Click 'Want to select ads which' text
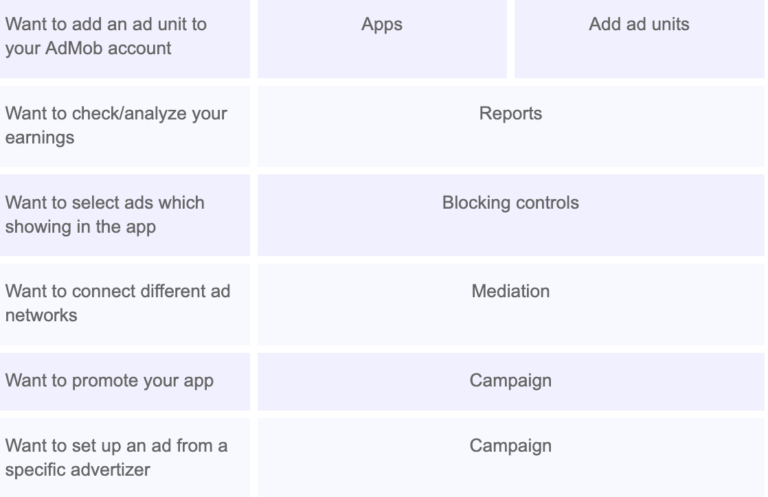The image size is (768, 497). [105, 202]
